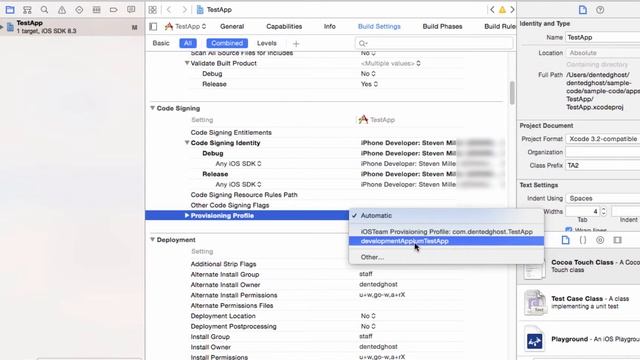The width and height of the screenshot is (640, 360).
Task: Change Release validate value Yes popup
Action: [369, 84]
